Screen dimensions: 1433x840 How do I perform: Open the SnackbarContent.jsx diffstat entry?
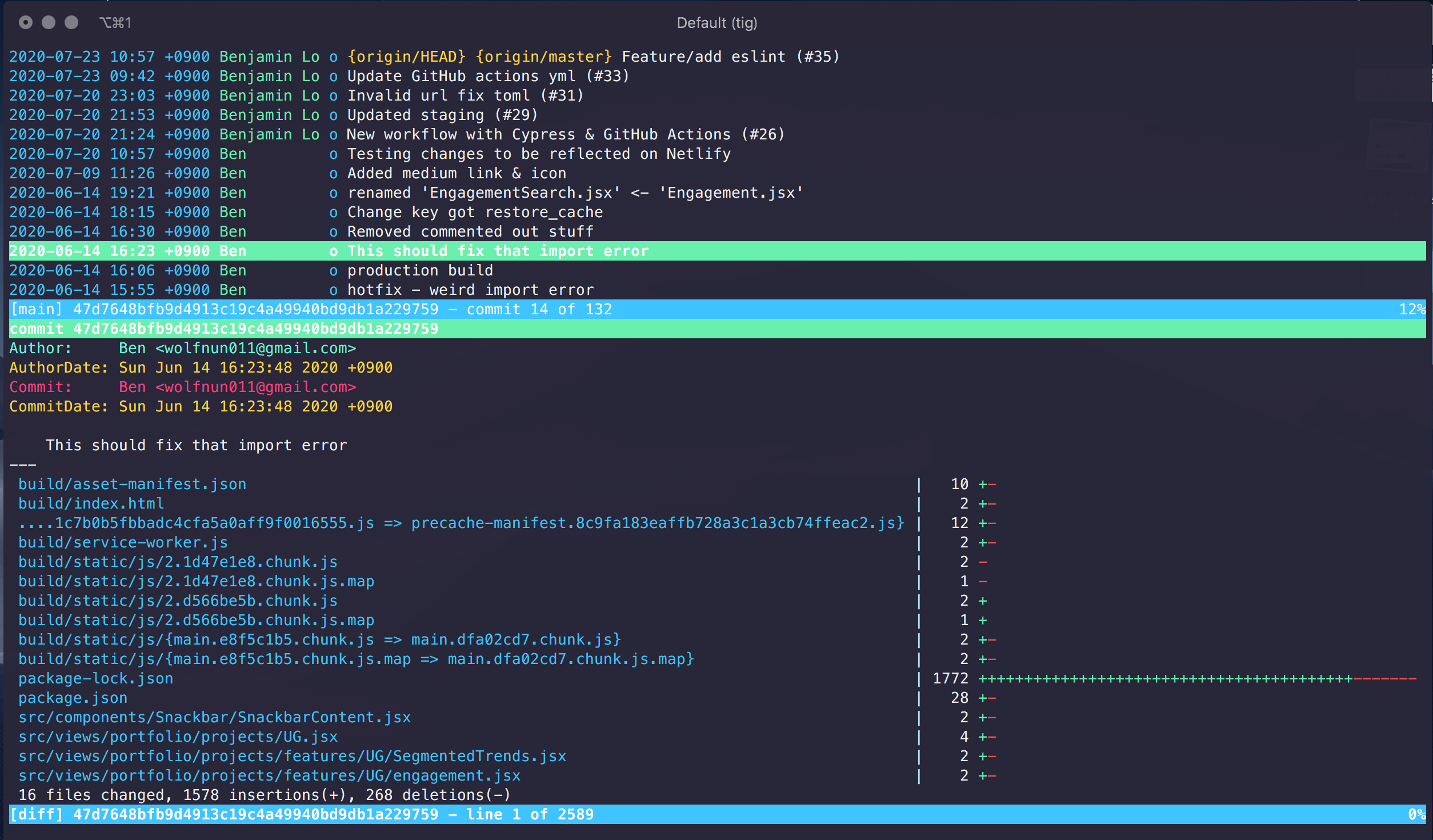[x=214, y=717]
